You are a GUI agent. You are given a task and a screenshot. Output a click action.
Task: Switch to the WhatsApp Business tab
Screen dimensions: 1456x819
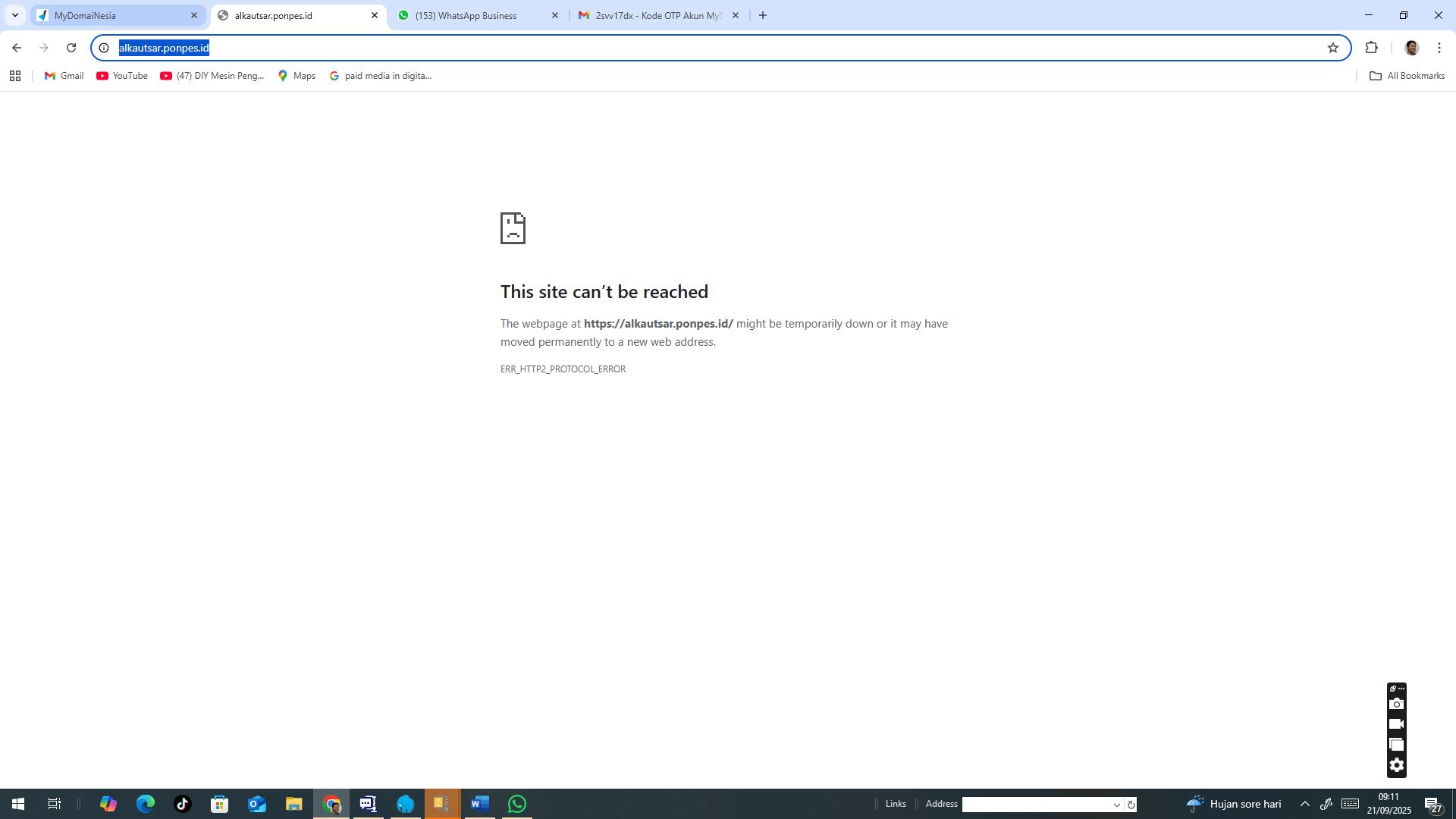[479, 15]
